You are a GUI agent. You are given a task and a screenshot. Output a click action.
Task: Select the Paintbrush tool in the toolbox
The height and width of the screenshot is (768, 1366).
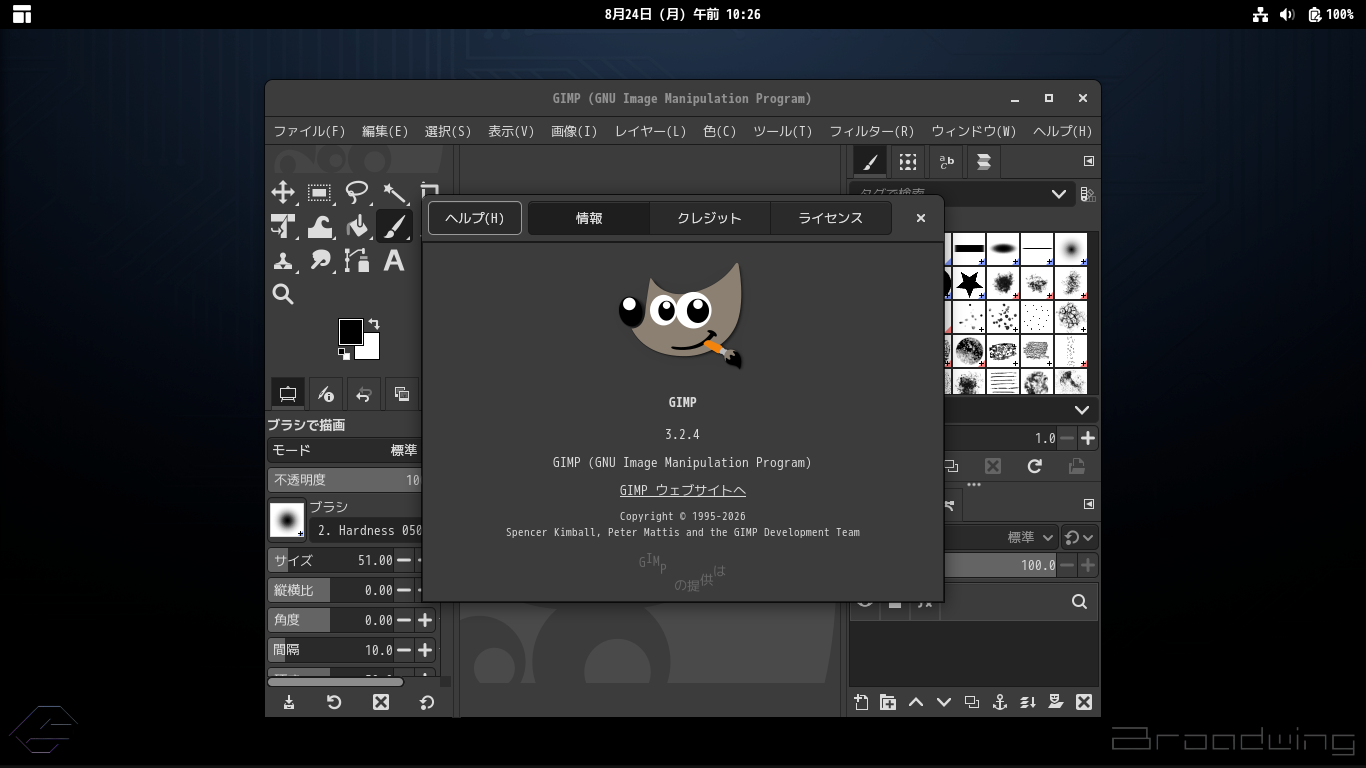pos(394,226)
